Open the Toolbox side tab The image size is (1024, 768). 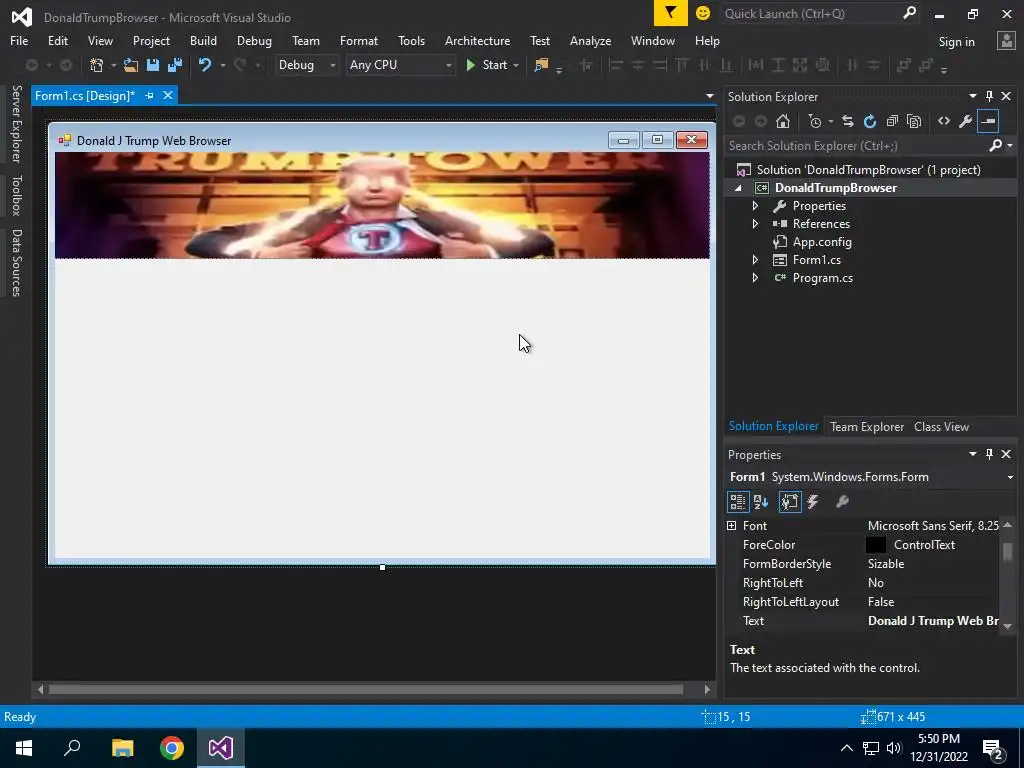point(16,195)
